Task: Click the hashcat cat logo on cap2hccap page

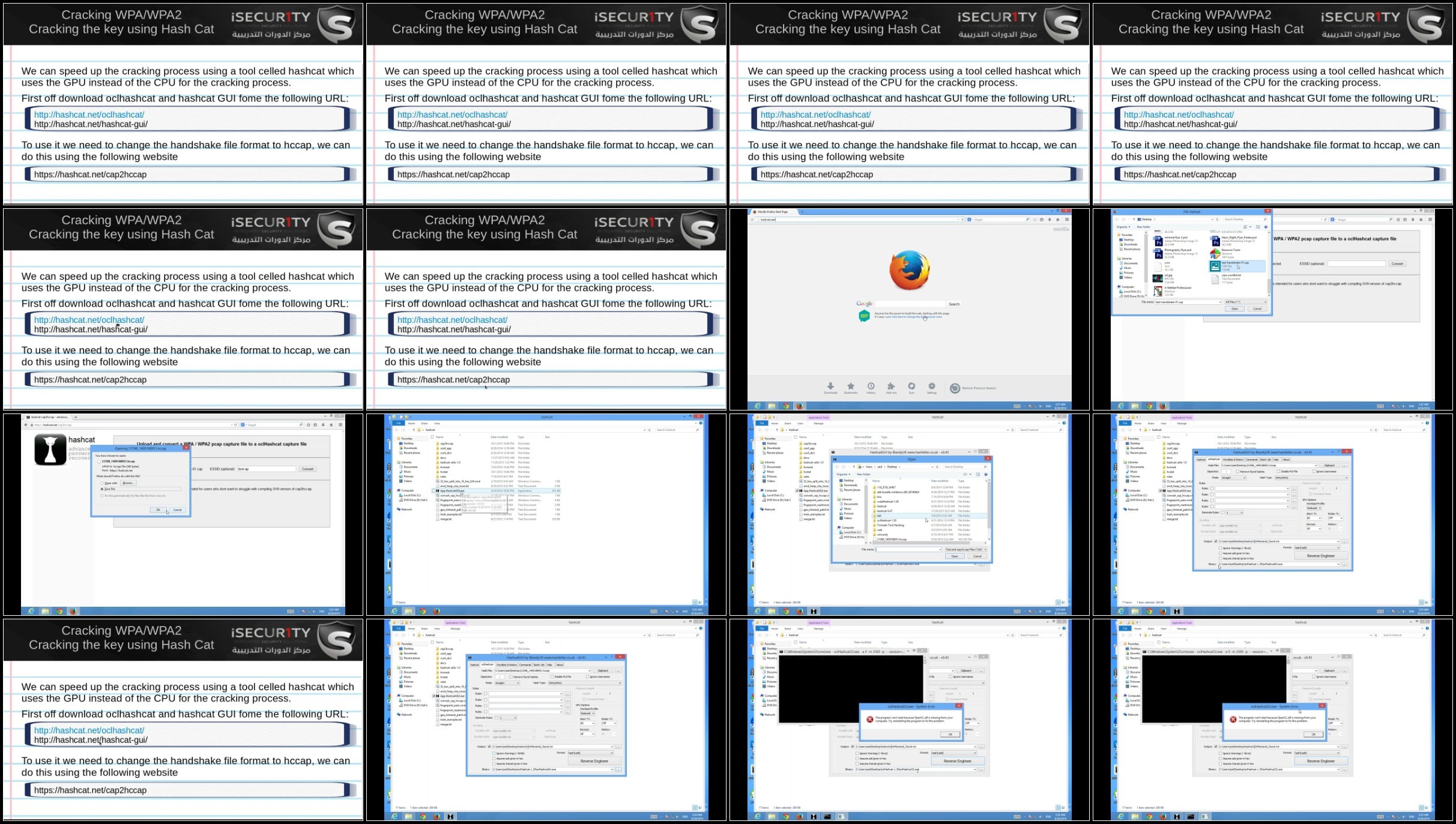Action: [x=50, y=450]
